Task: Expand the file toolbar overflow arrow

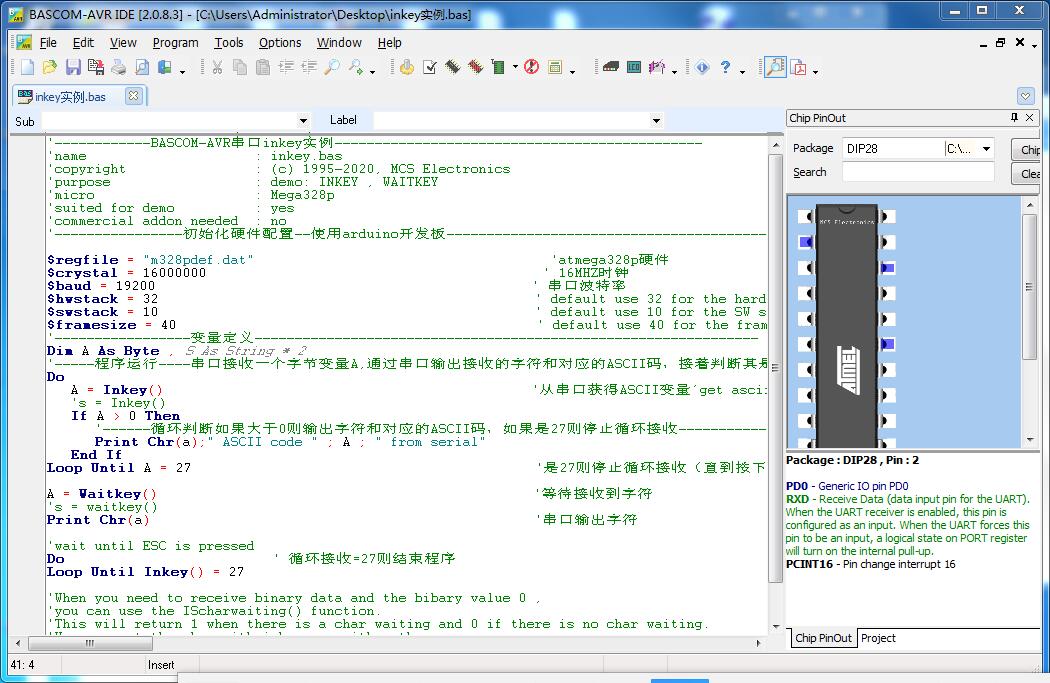Action: pos(182,70)
